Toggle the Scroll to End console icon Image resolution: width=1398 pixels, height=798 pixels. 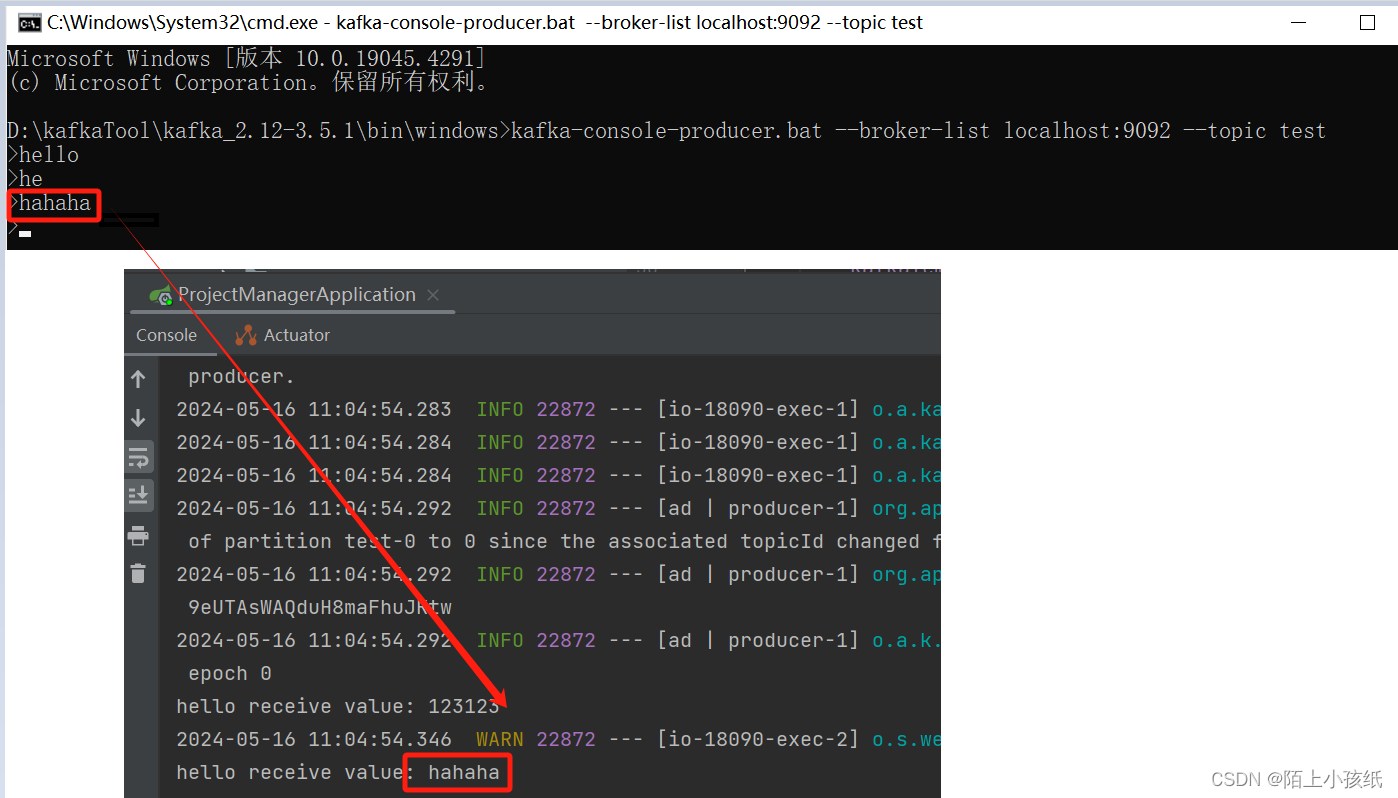[x=138, y=494]
